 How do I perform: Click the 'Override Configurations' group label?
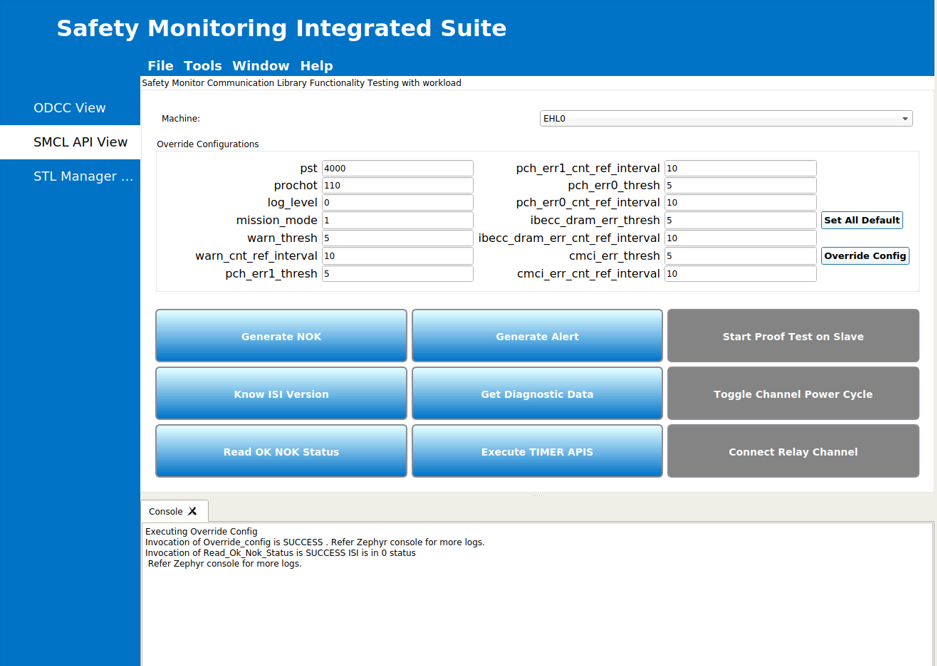click(x=207, y=144)
